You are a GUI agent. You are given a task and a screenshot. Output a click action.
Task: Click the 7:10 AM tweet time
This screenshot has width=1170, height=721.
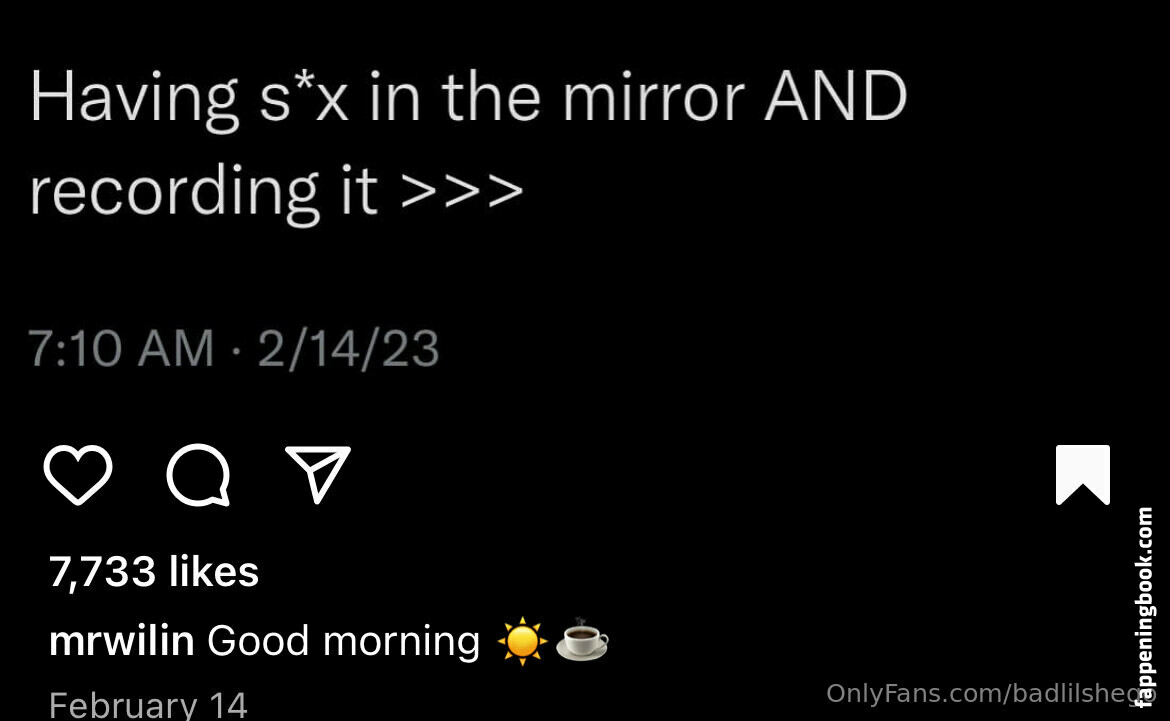[x=121, y=349]
